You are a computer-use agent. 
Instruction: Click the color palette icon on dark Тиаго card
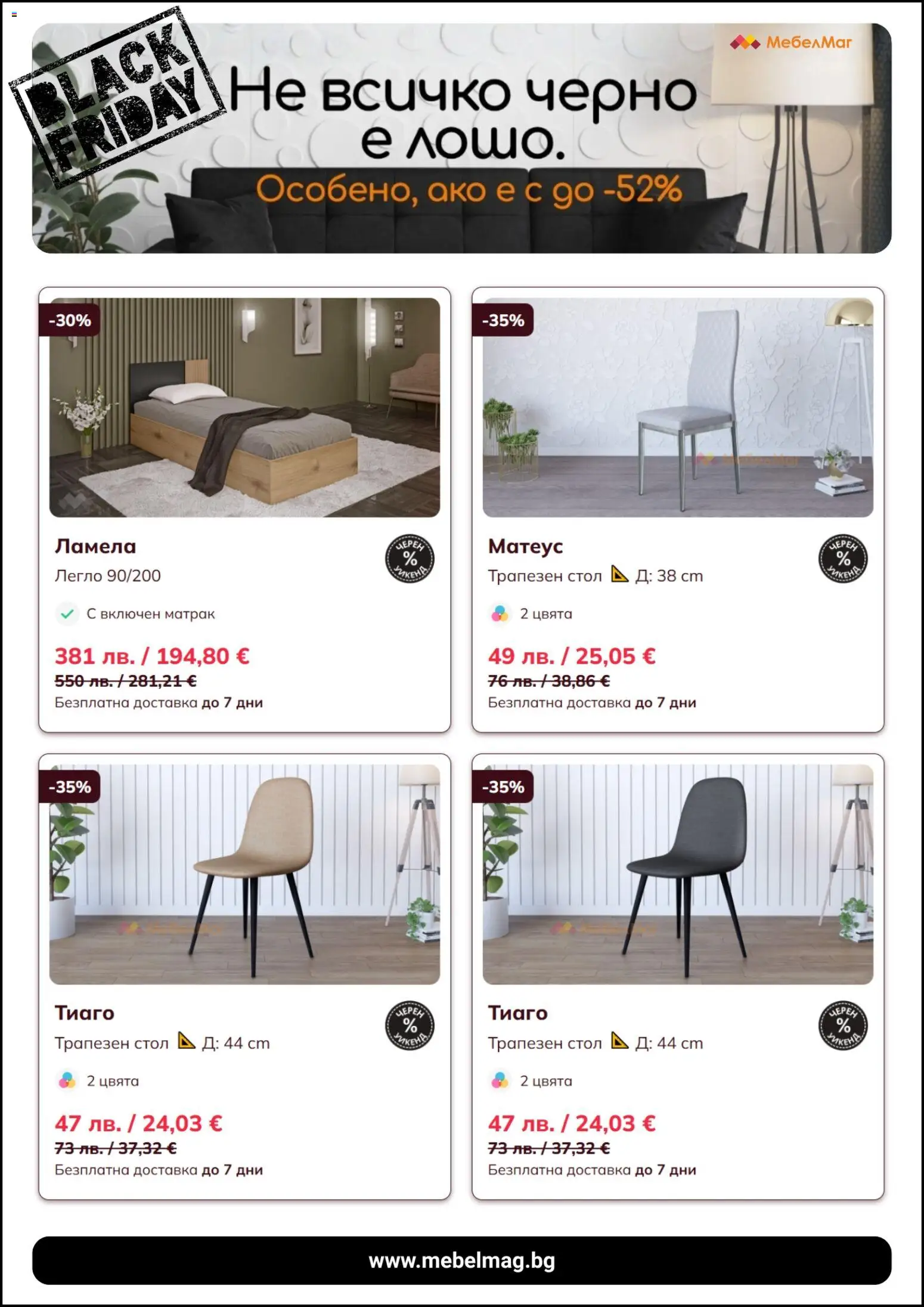pyautogui.click(x=500, y=1080)
